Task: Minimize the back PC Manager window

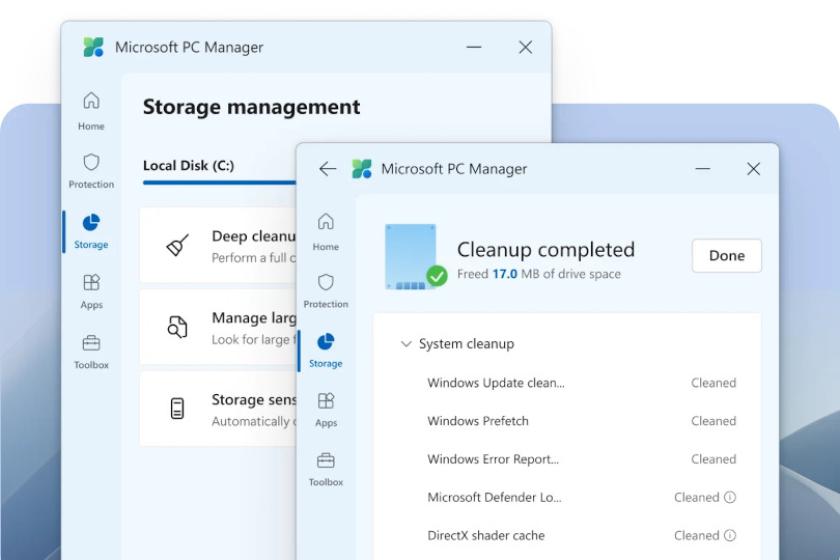Action: point(474,47)
